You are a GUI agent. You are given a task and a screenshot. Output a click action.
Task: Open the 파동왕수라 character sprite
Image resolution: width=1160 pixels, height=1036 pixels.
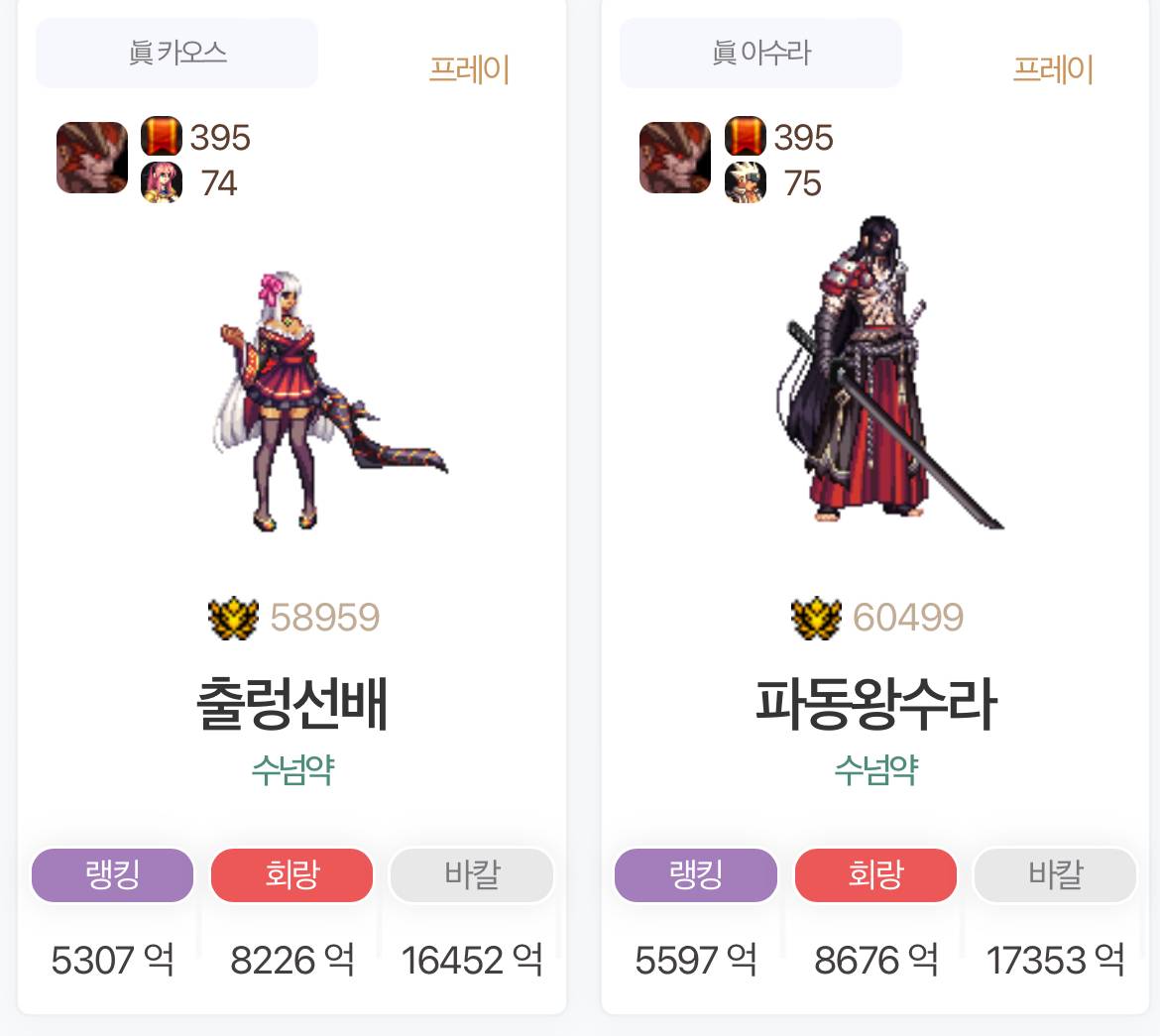point(889,372)
